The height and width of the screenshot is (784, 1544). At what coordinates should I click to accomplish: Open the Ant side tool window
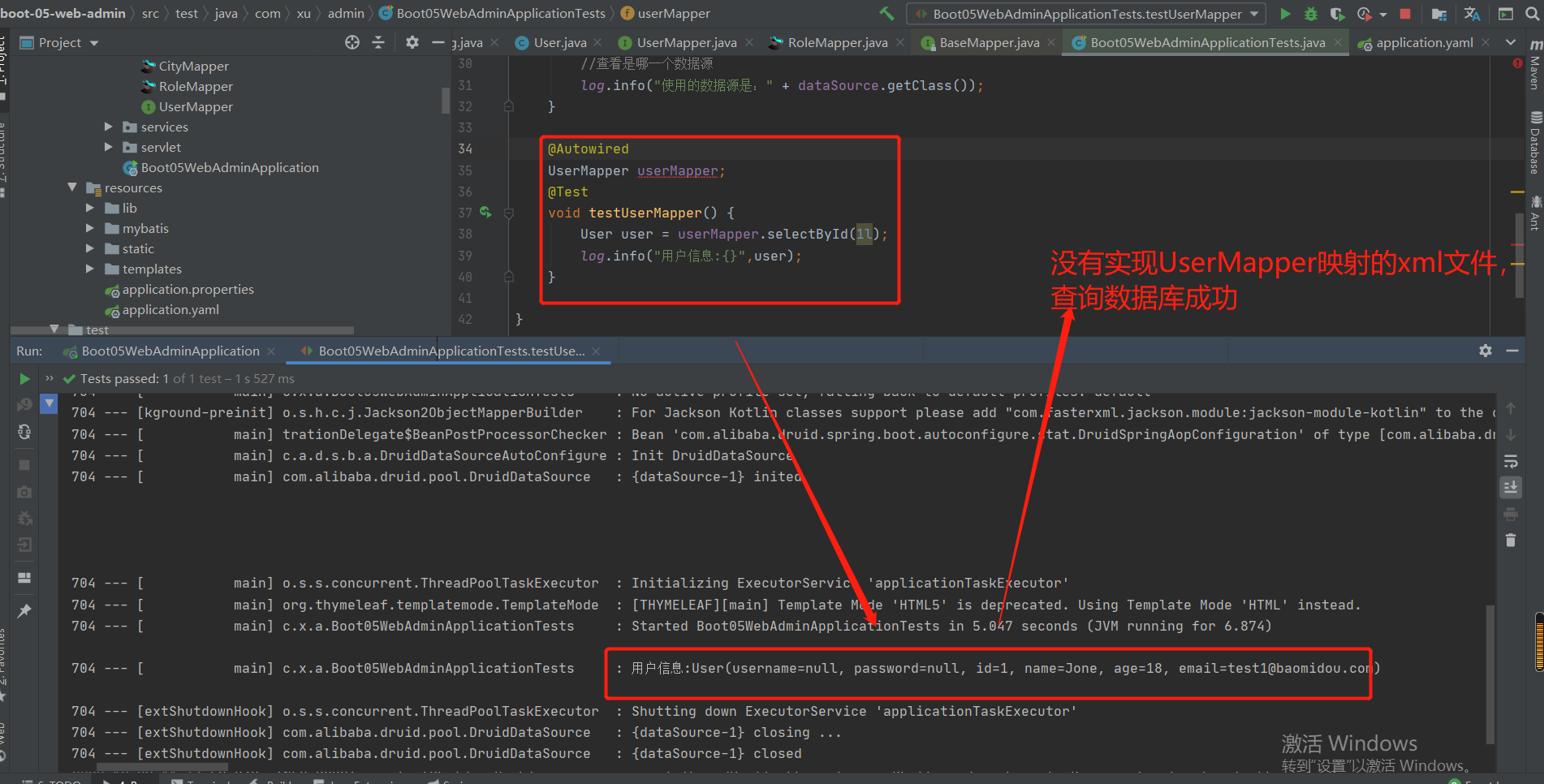(1534, 213)
